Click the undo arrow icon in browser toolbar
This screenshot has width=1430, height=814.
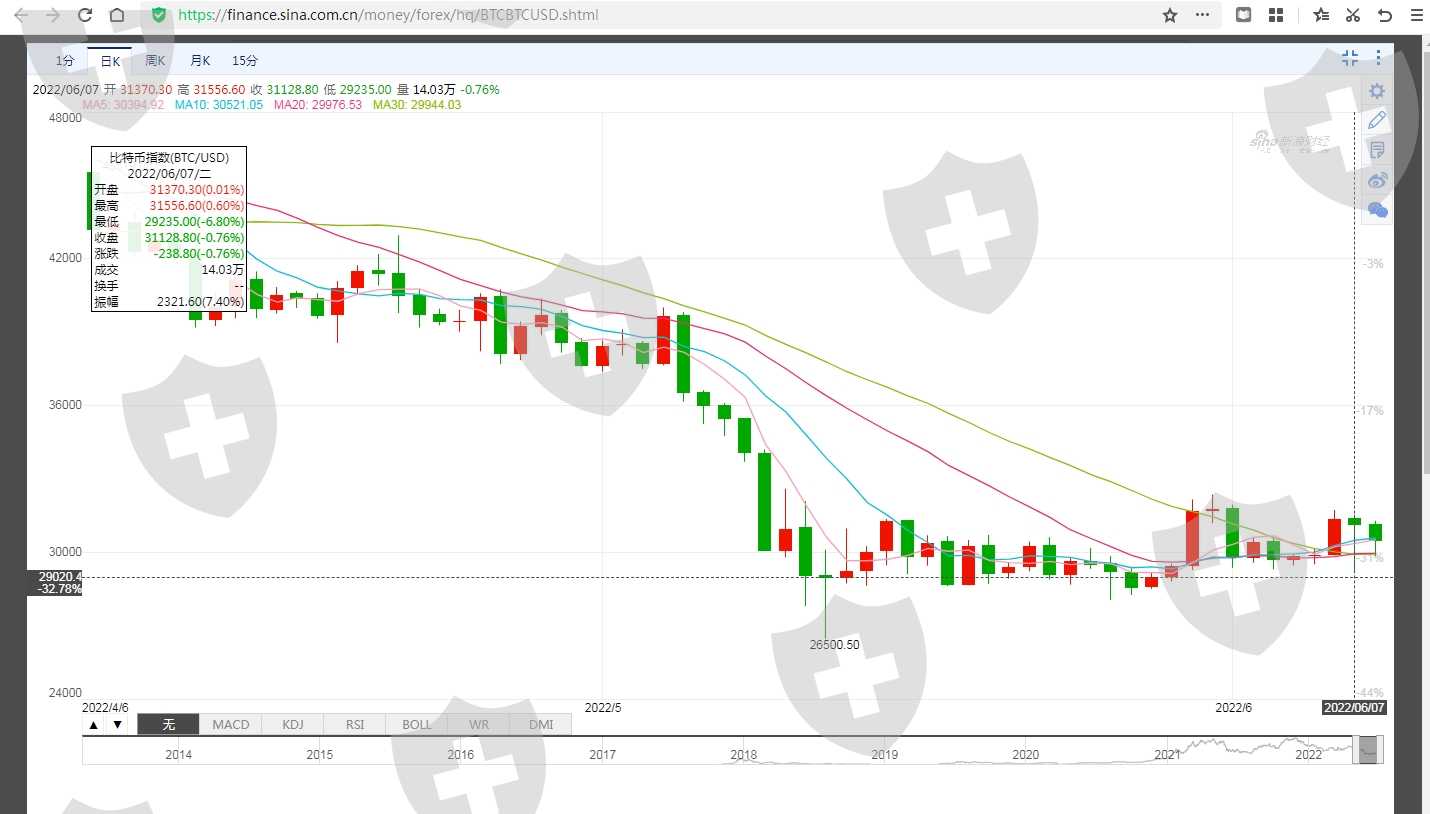coord(1385,15)
